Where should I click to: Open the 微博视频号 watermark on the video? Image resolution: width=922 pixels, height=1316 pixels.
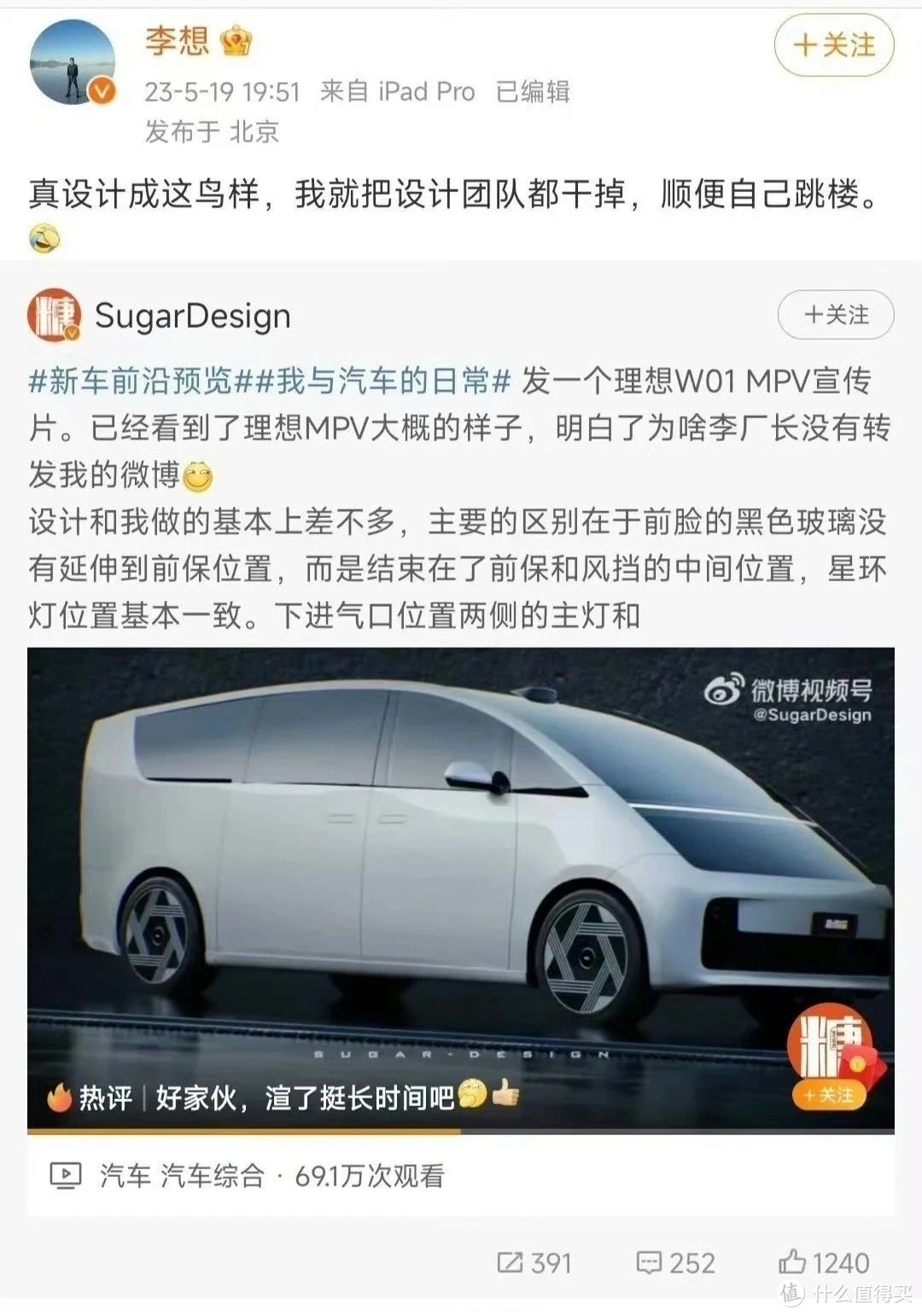point(787,700)
